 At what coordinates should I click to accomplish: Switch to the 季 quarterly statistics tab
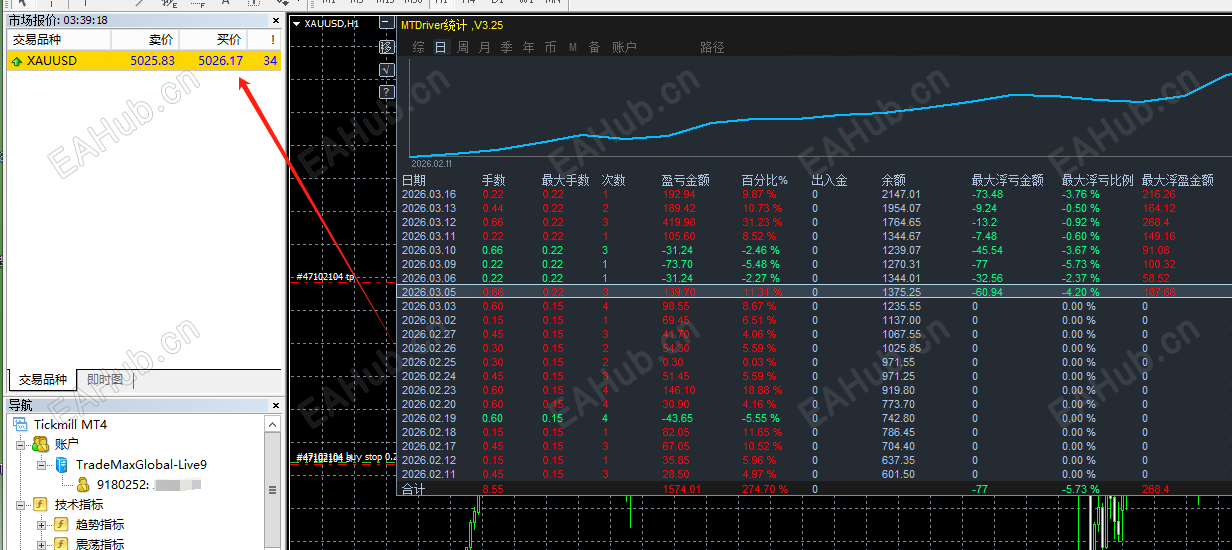click(x=507, y=47)
